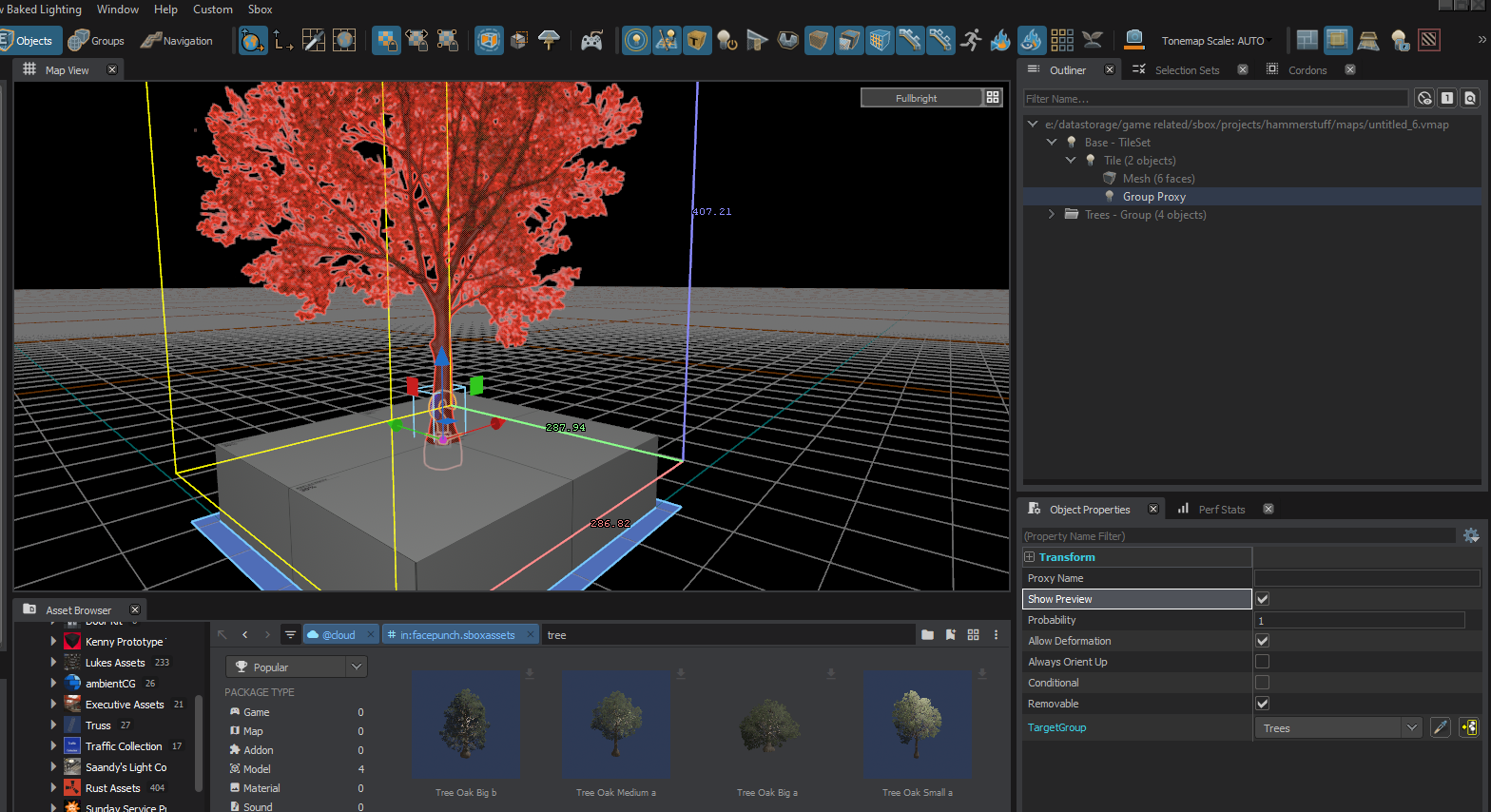The height and width of the screenshot is (812, 1491).
Task: Enable the Conditional checkbox
Action: click(1263, 683)
